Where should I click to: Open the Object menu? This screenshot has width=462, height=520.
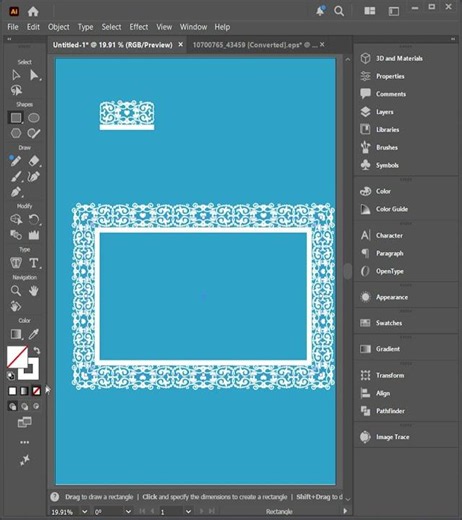tap(59, 27)
